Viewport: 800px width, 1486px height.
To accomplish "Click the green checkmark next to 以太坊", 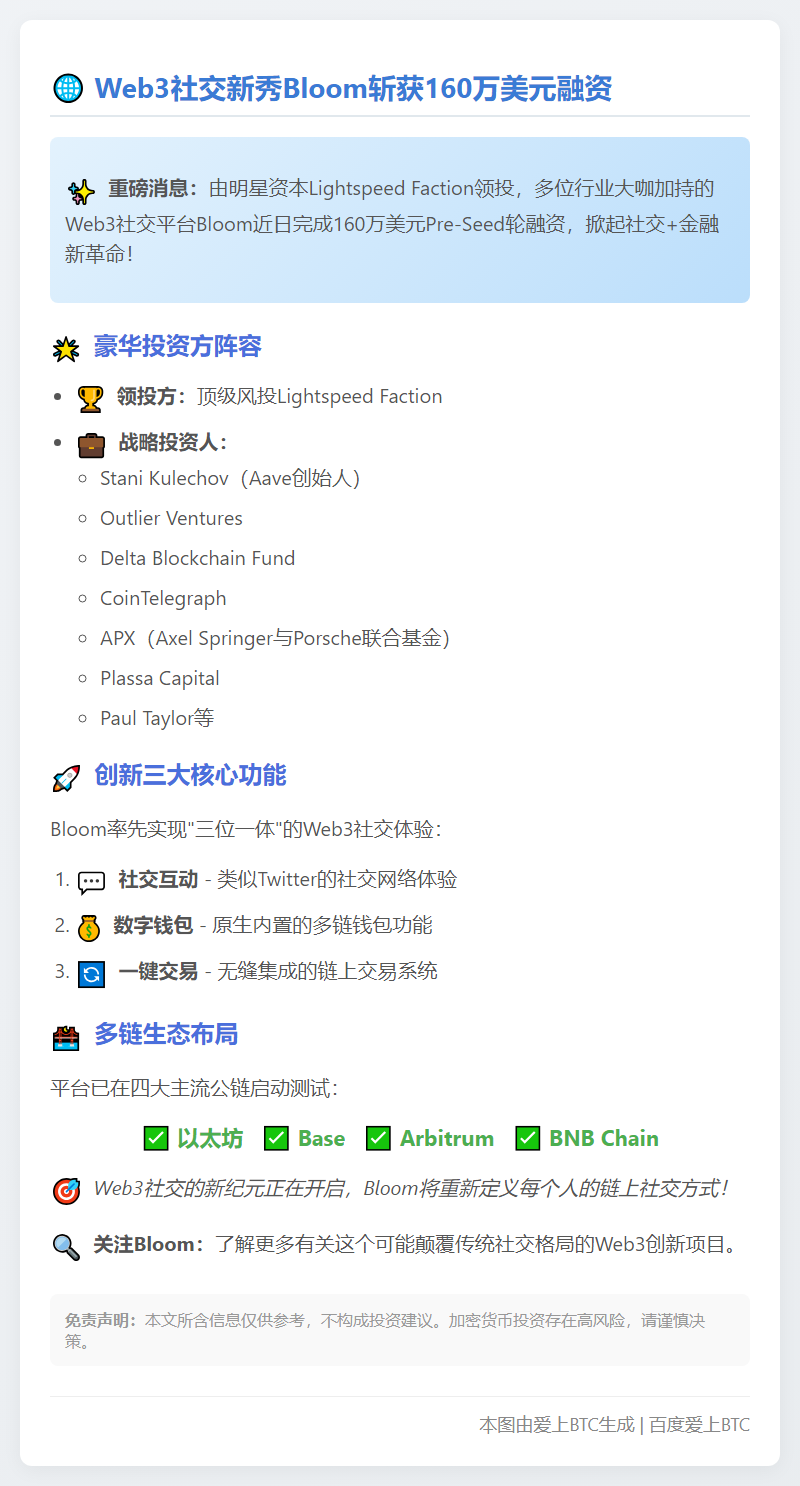I will [156, 1138].
